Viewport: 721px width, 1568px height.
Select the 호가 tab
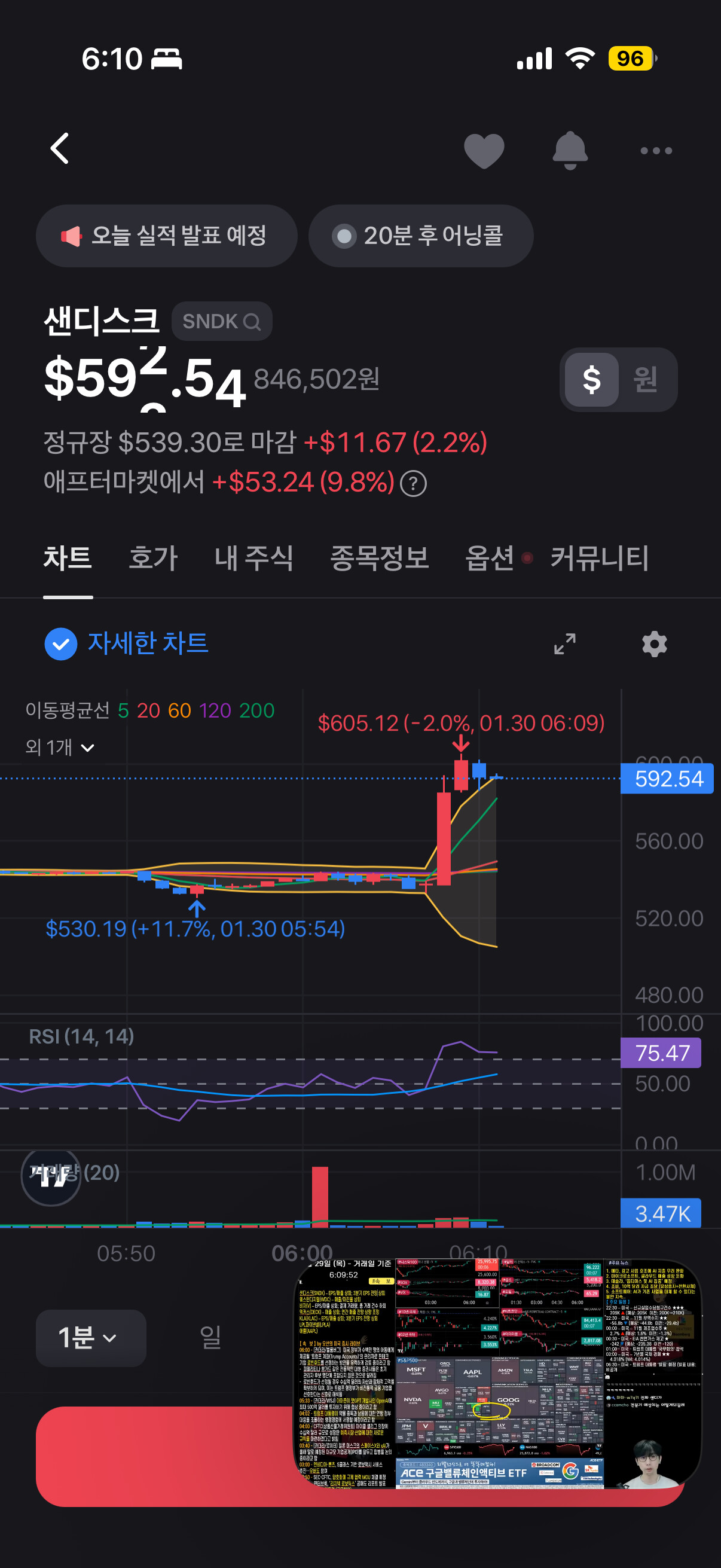click(x=152, y=558)
